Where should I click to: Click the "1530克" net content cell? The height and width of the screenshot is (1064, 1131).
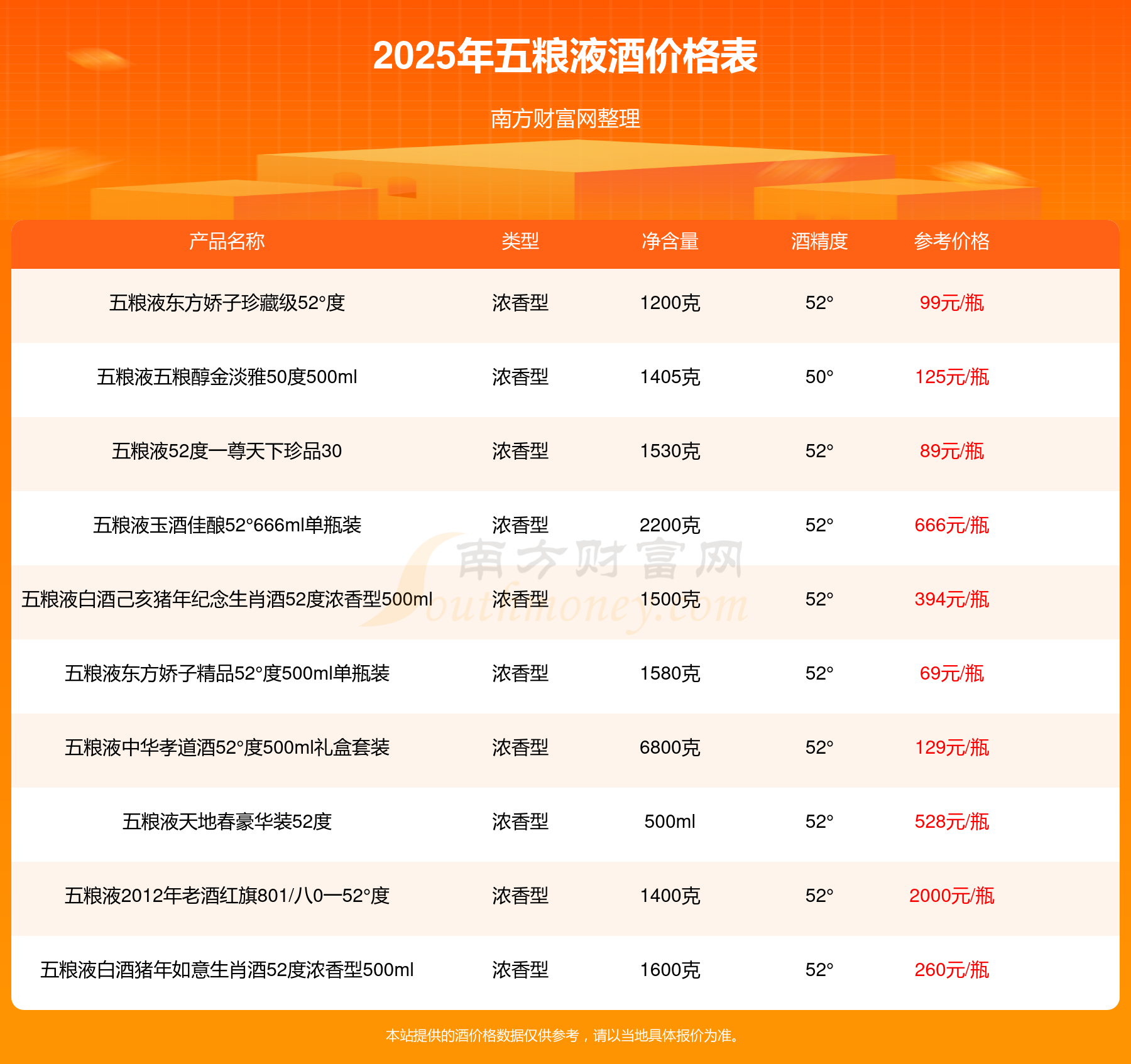tap(670, 451)
